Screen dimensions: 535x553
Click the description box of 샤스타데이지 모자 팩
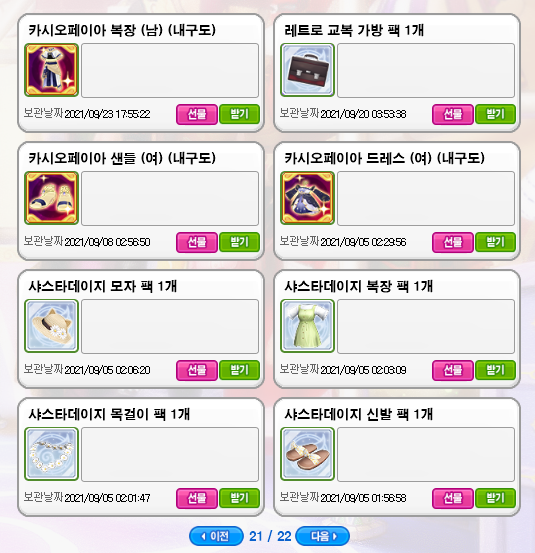(170, 326)
